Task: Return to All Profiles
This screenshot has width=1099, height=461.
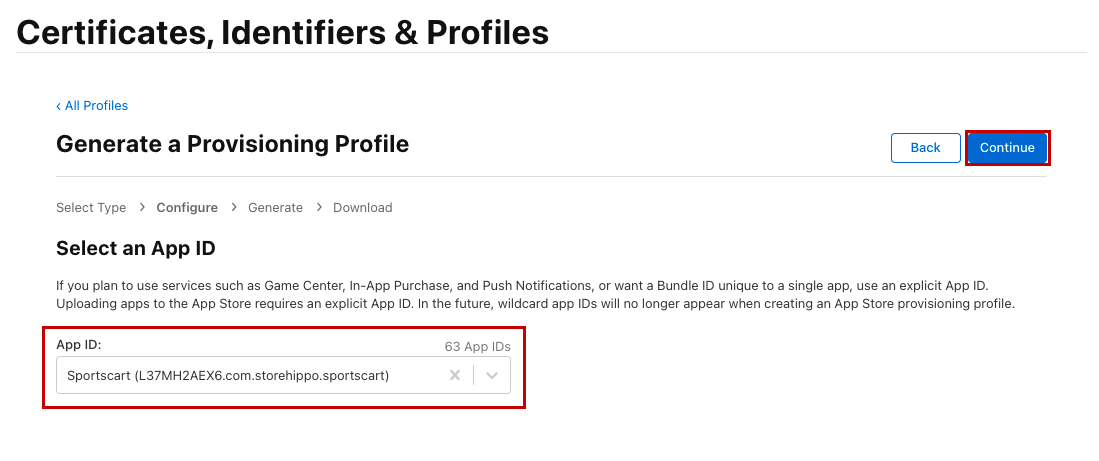Action: click(x=96, y=106)
